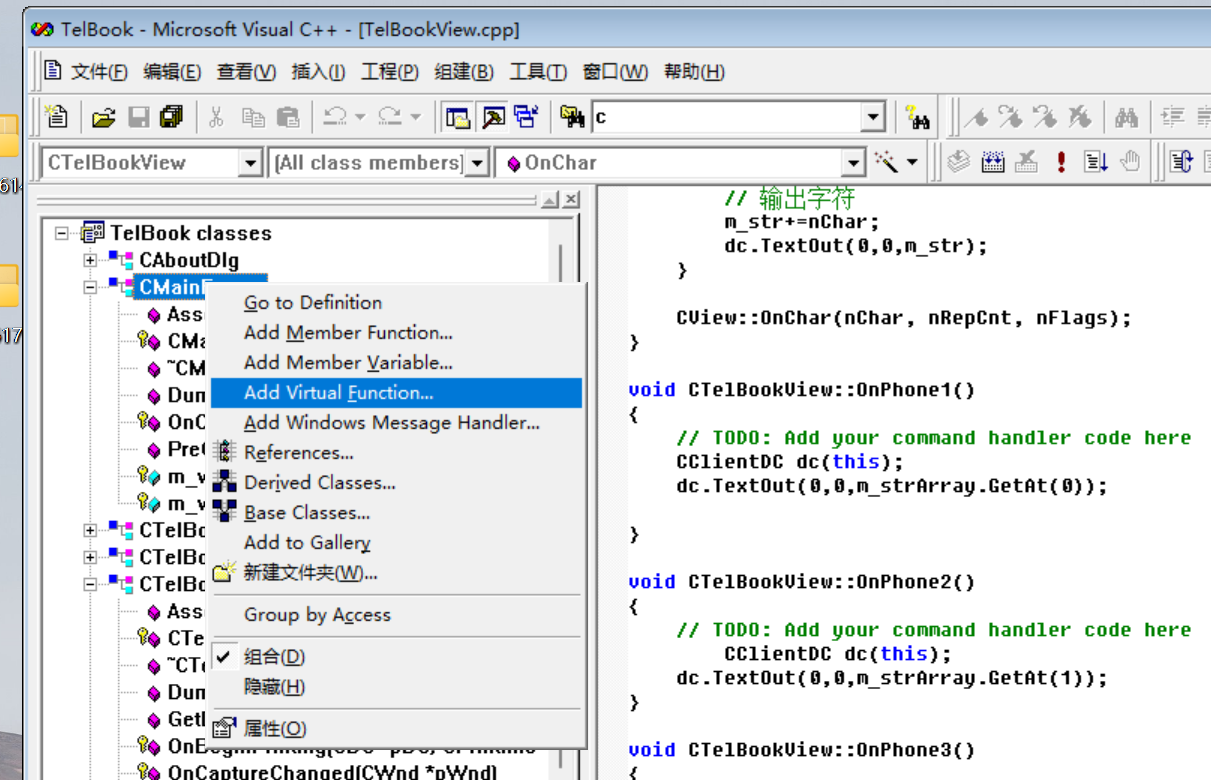Open the All class members filter dropdown
1211x780 pixels.
(477, 162)
